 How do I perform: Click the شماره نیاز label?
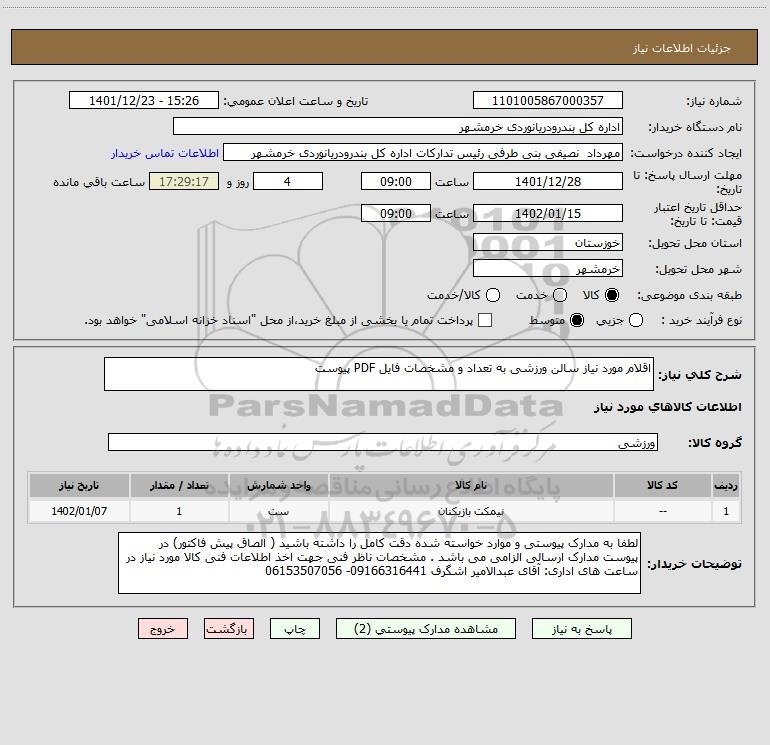(714, 101)
